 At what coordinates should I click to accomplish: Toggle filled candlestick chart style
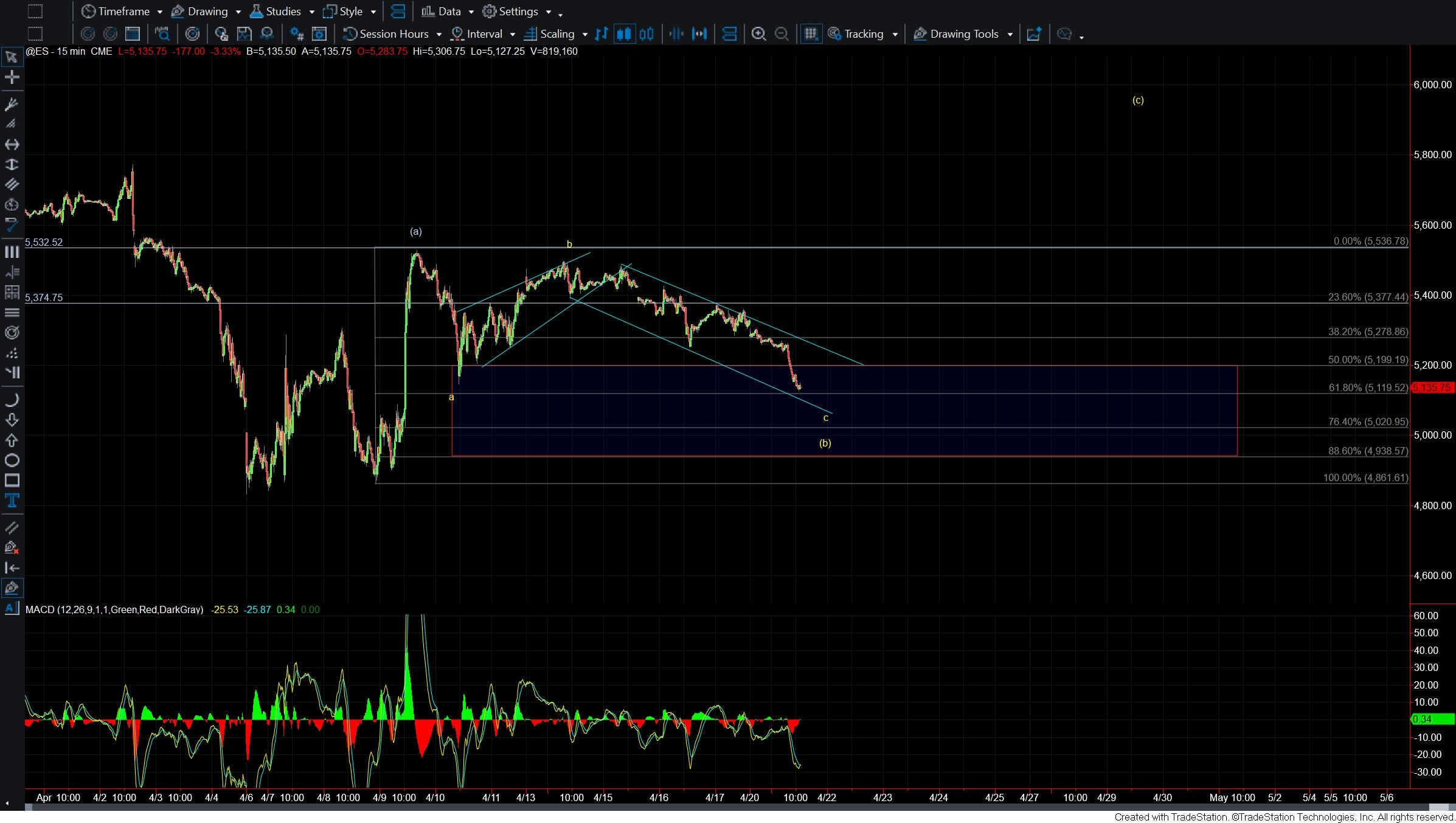point(624,34)
